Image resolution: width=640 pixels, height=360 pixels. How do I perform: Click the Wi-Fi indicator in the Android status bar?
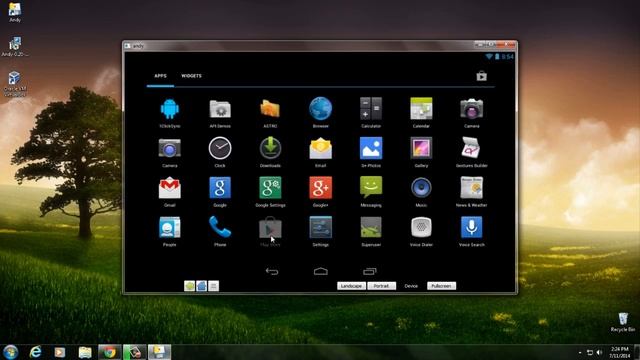[489, 57]
